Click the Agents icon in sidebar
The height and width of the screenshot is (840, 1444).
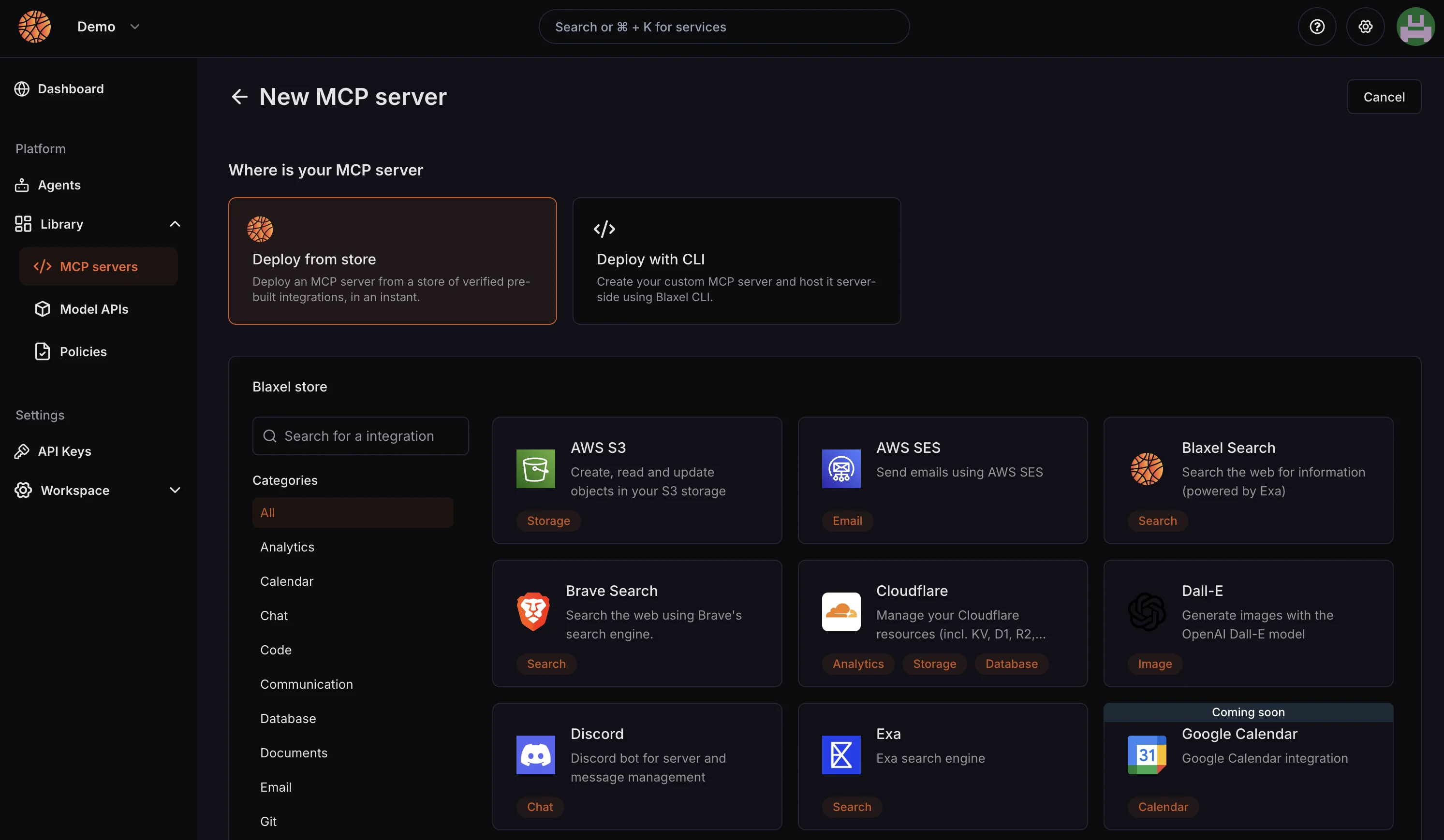(22, 185)
